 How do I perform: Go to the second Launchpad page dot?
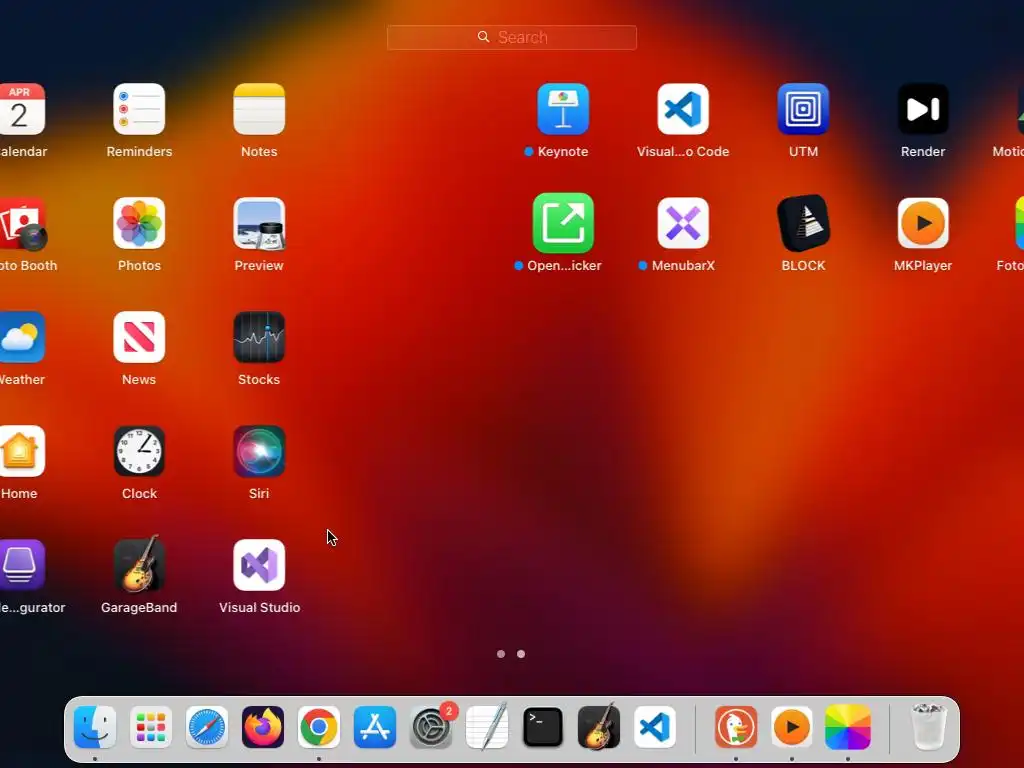[x=521, y=654]
